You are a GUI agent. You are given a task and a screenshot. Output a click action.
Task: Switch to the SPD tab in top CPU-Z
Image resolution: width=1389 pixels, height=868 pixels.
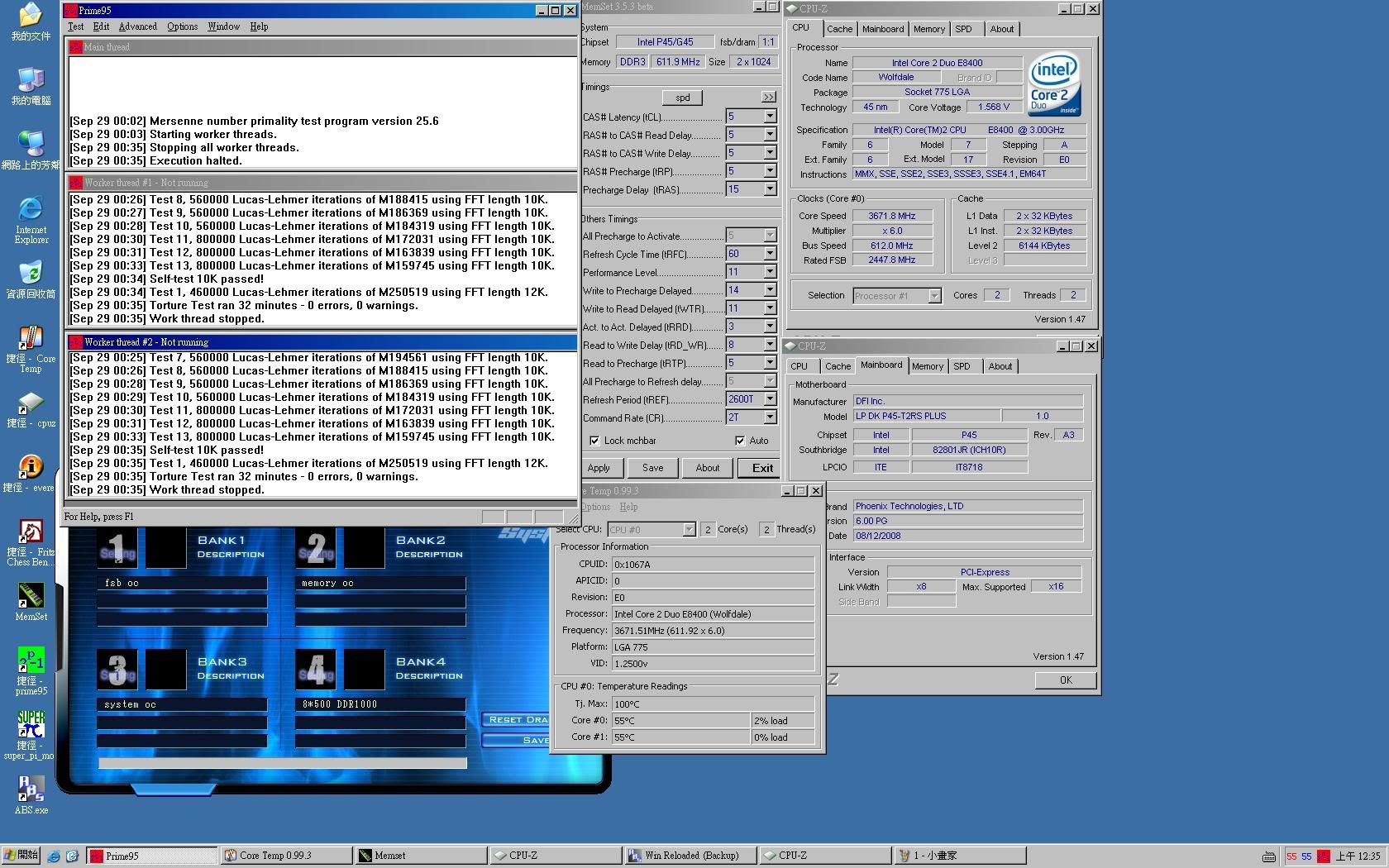(x=963, y=29)
